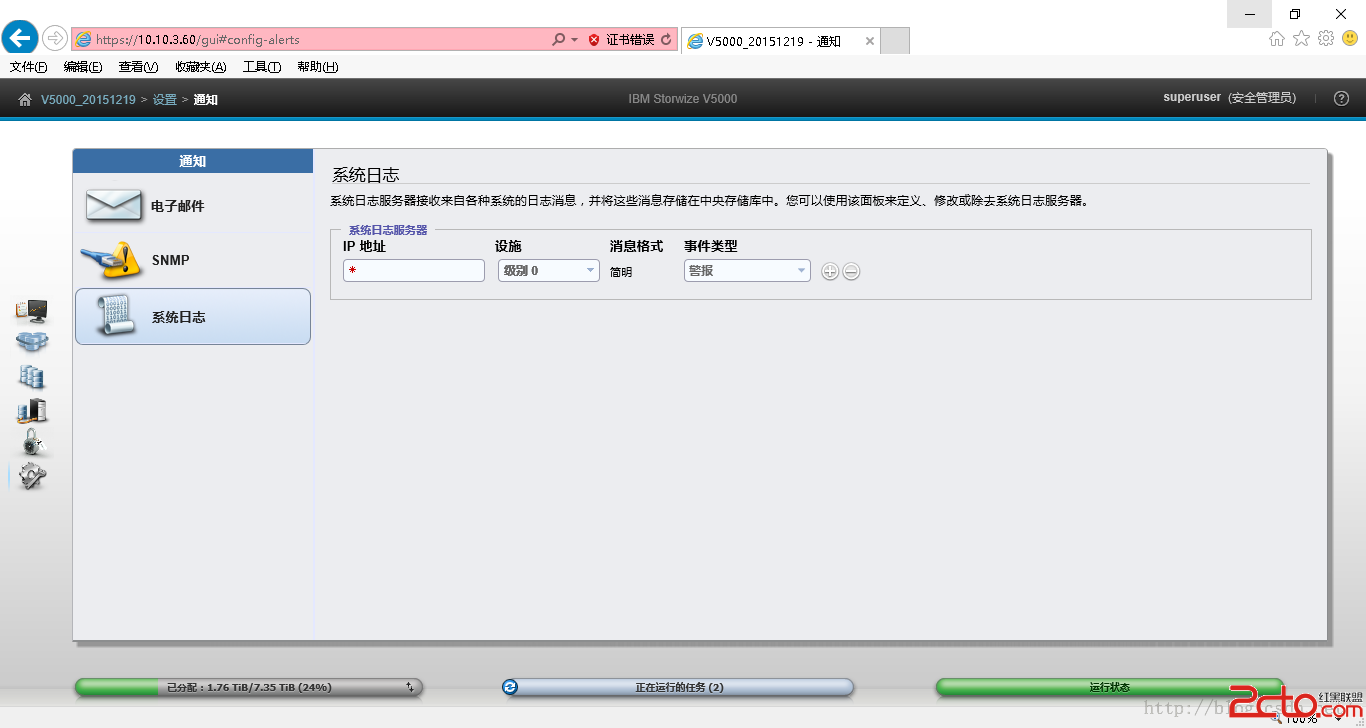
Task: Open the 工具(T) menu
Action: click(x=262, y=67)
